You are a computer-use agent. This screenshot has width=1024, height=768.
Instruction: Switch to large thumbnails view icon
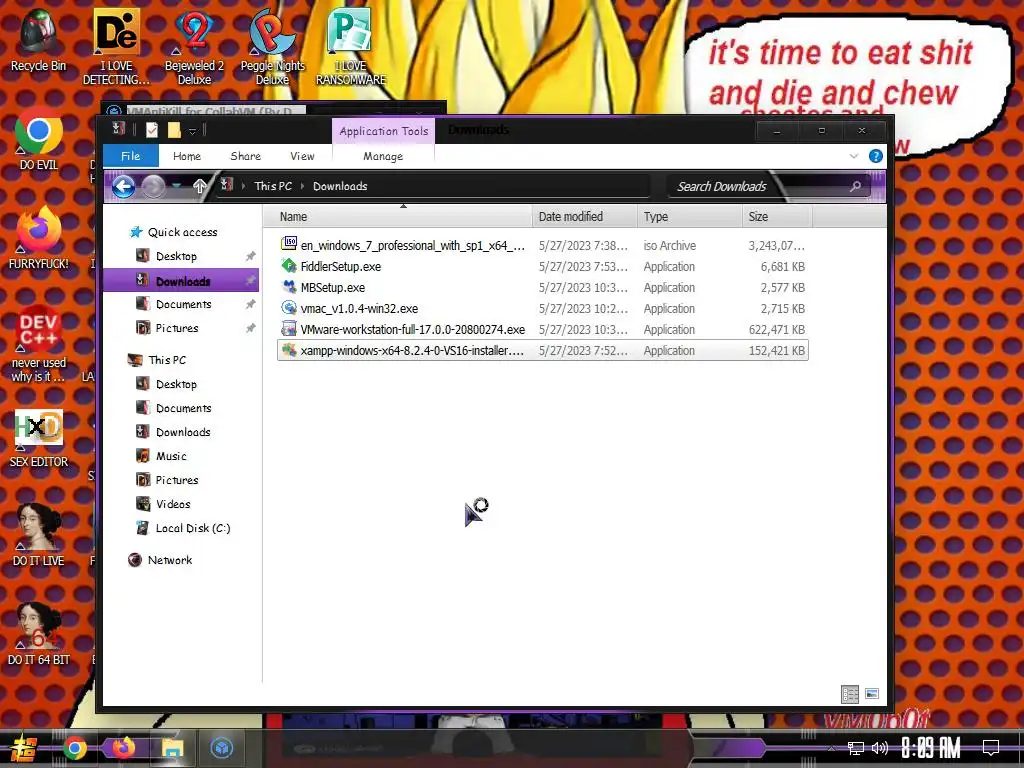tap(872, 694)
